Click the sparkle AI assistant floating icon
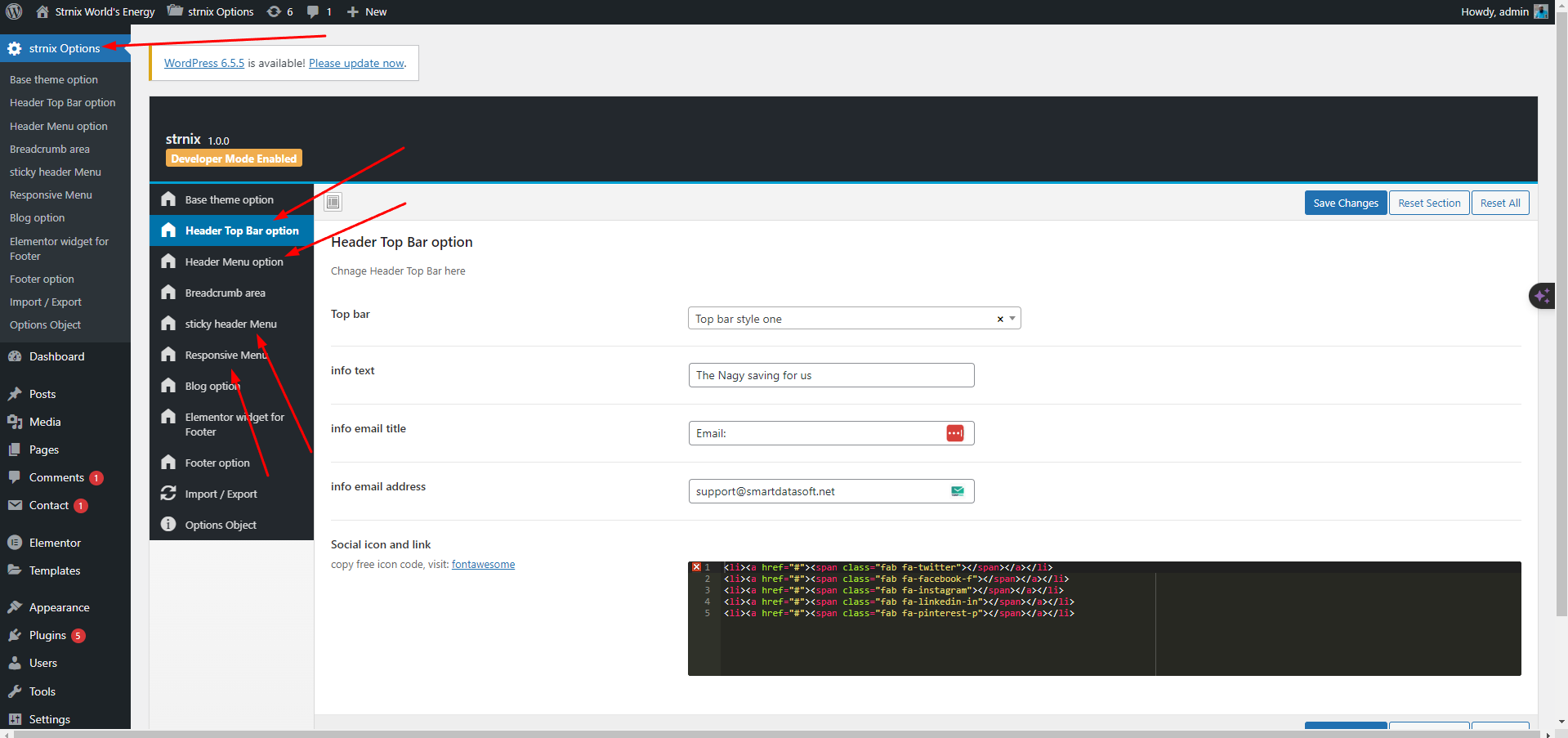 tap(1542, 296)
